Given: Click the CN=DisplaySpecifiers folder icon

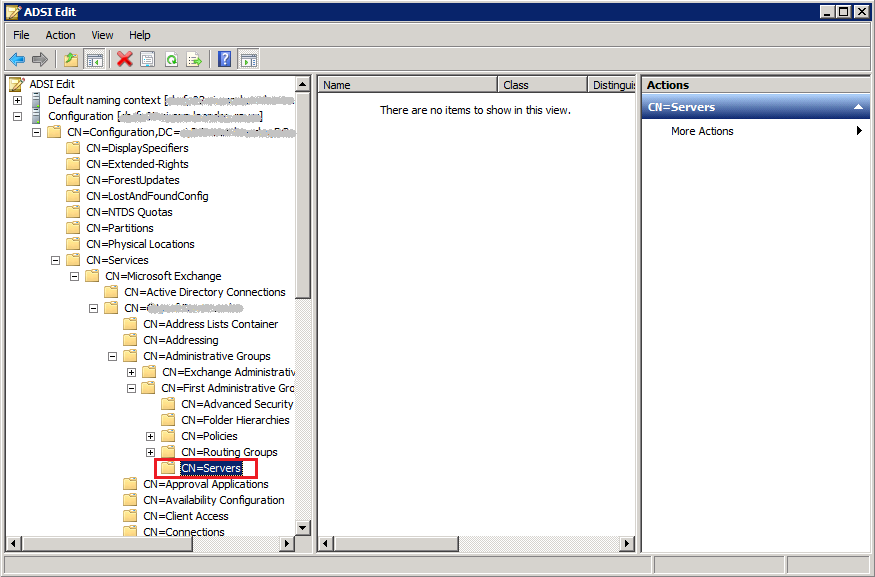Looking at the screenshot, I should pos(73,148).
